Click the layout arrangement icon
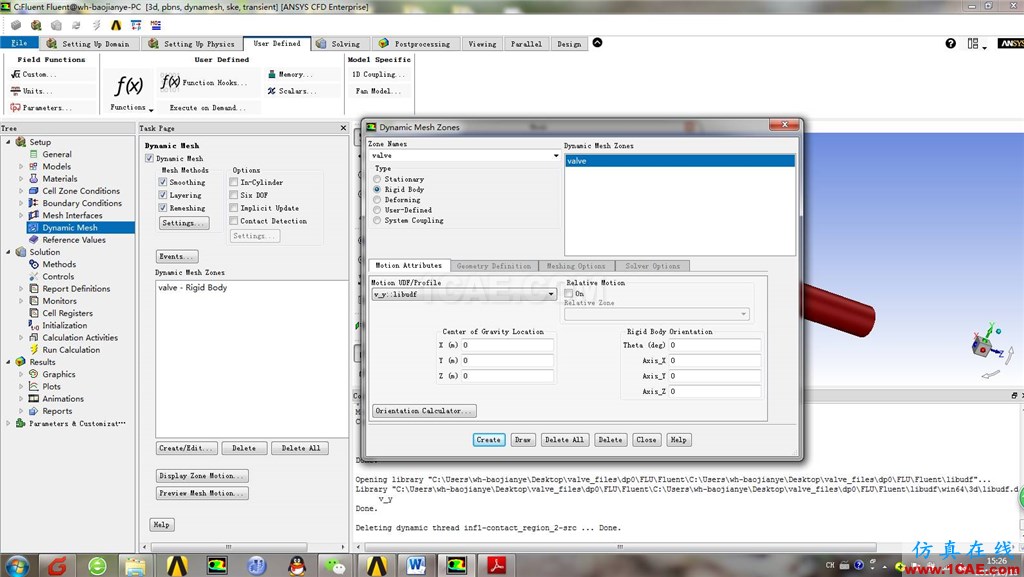This screenshot has height=577, width=1024. [973, 43]
